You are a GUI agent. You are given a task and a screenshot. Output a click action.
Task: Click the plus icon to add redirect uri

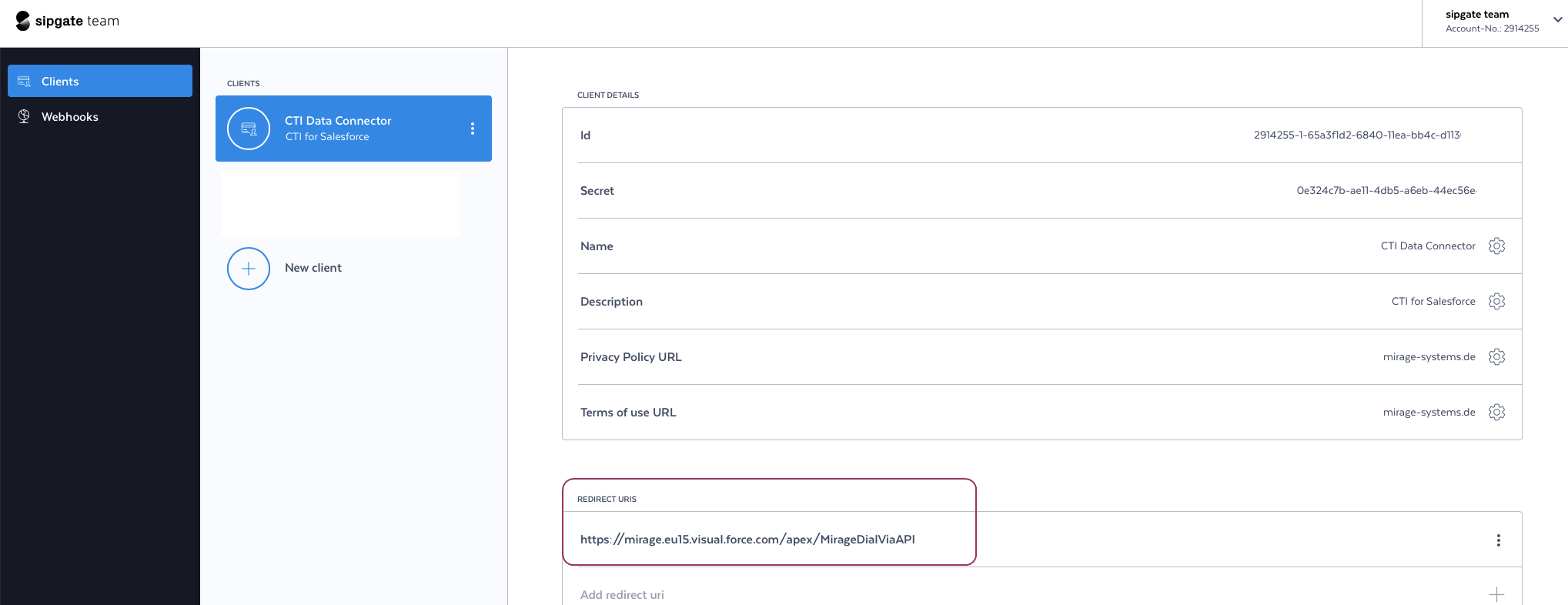[x=1496, y=594]
